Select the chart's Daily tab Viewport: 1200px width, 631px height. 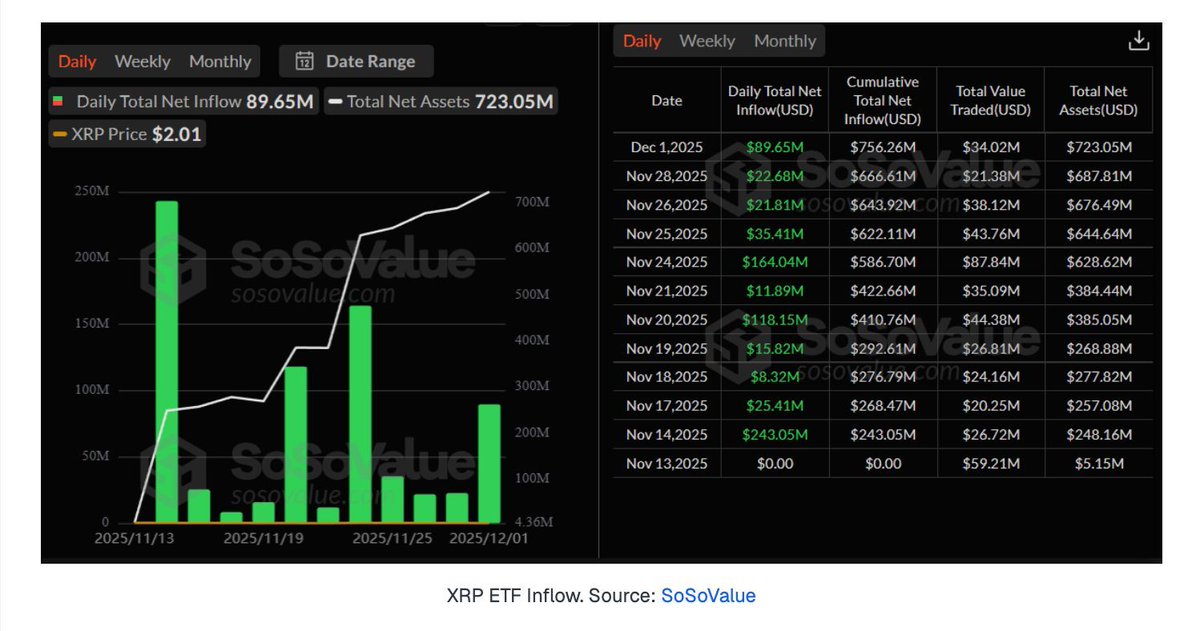77,61
